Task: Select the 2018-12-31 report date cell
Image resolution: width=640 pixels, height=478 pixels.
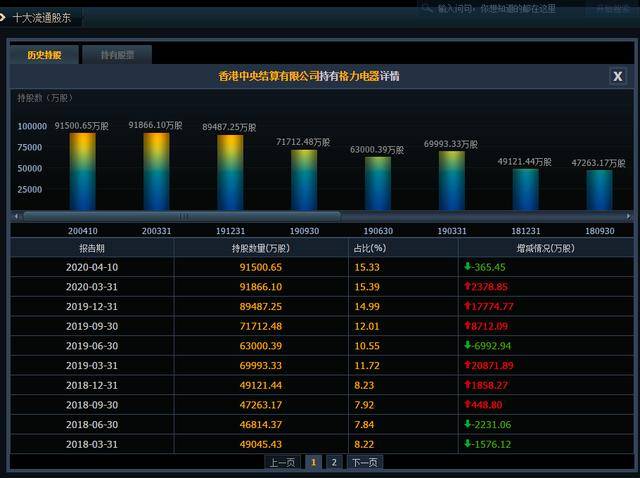Action: (92, 385)
